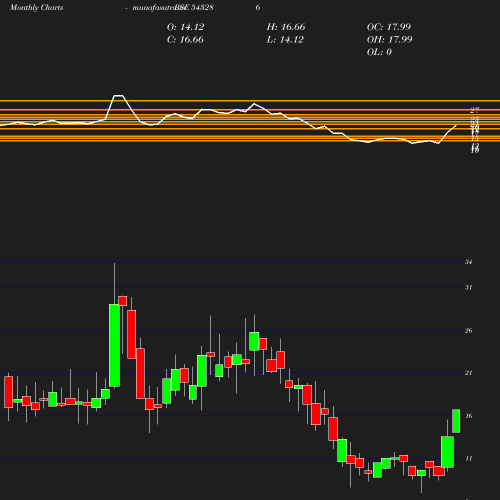
Task: Click the OL: 0 reading
Action: [379, 52]
